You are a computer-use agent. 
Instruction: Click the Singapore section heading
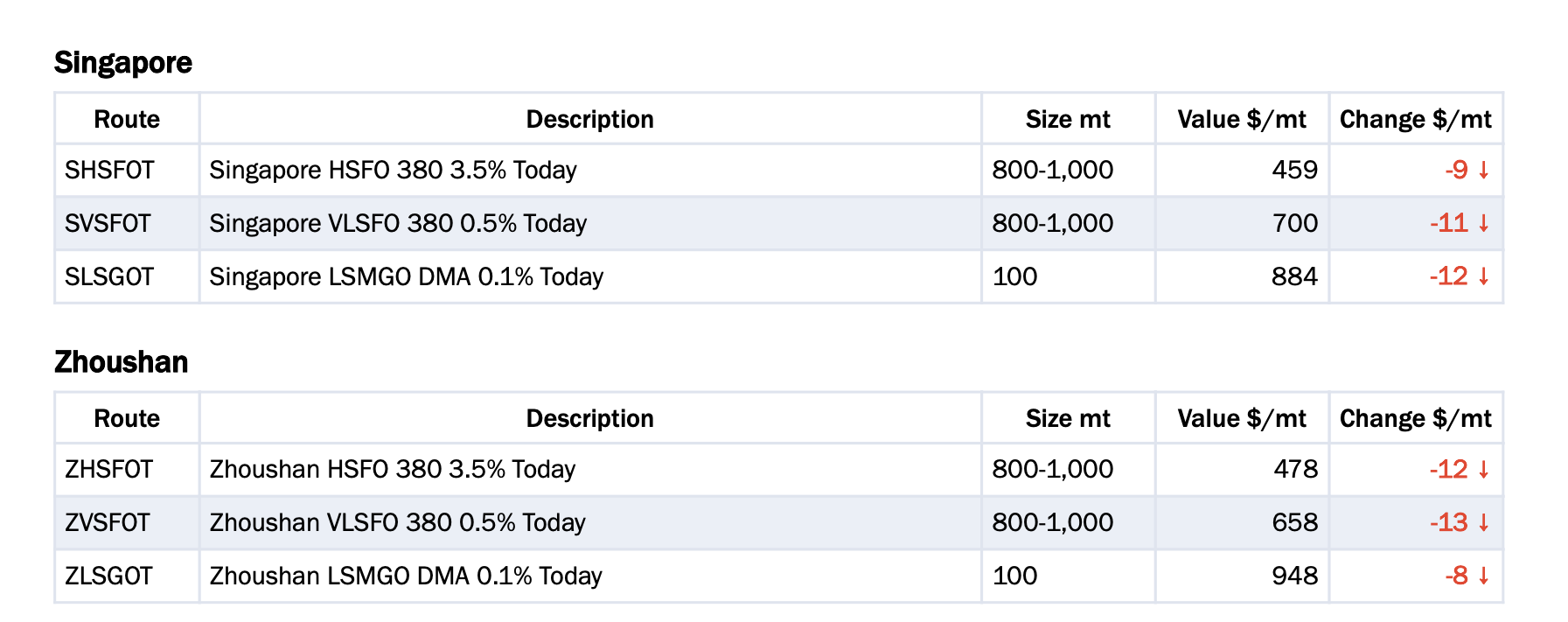[123, 63]
